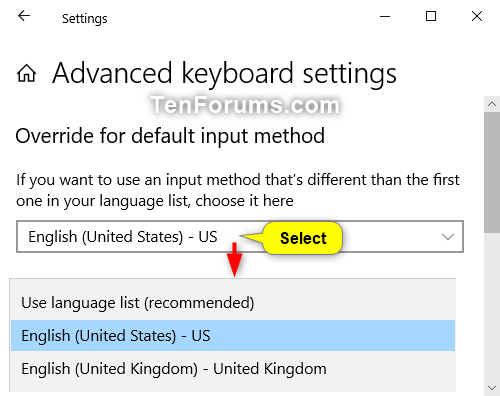Image resolution: width=500 pixels, height=396 pixels.
Task: Open the English (United States) - US combo box
Action: point(240,236)
